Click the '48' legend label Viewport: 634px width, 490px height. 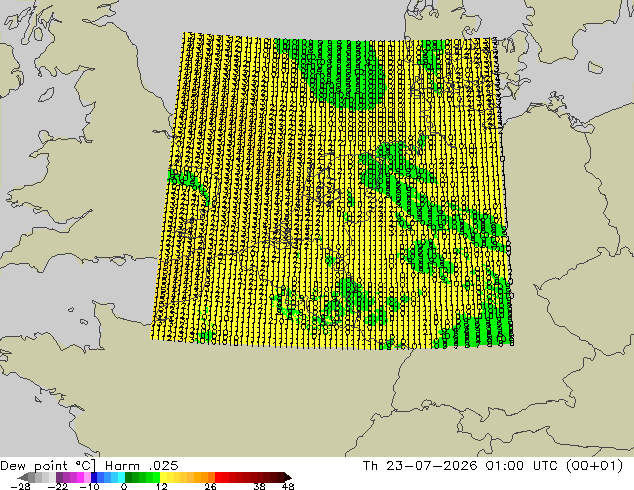tap(288, 486)
